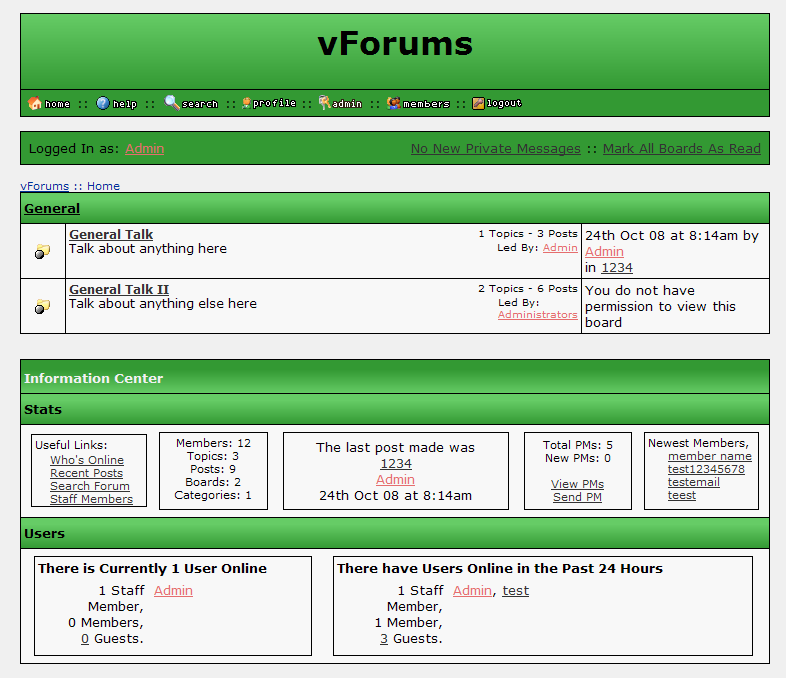Open Admin link in General Talk last post

pyautogui.click(x=604, y=252)
